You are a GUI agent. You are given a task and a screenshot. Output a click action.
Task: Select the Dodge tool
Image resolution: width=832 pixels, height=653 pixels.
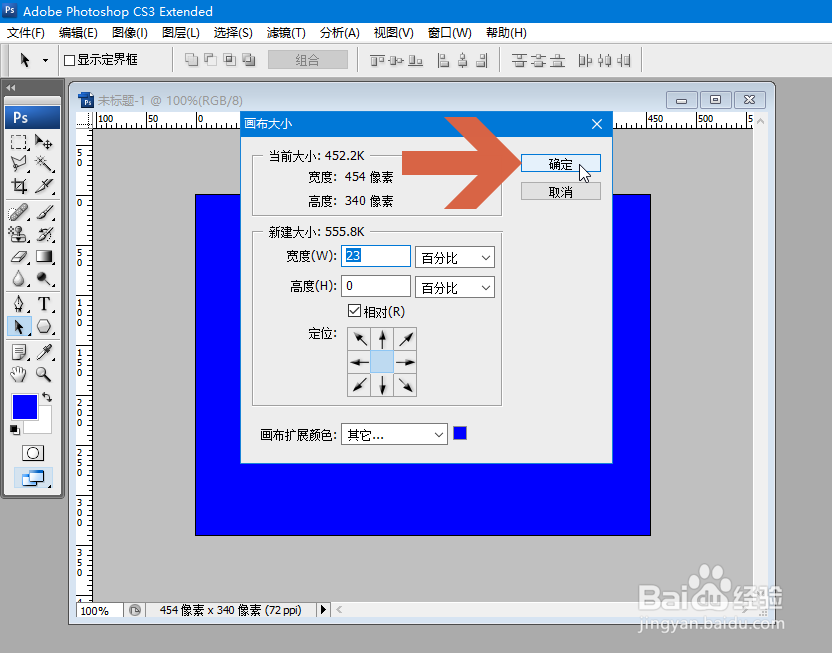click(x=44, y=278)
